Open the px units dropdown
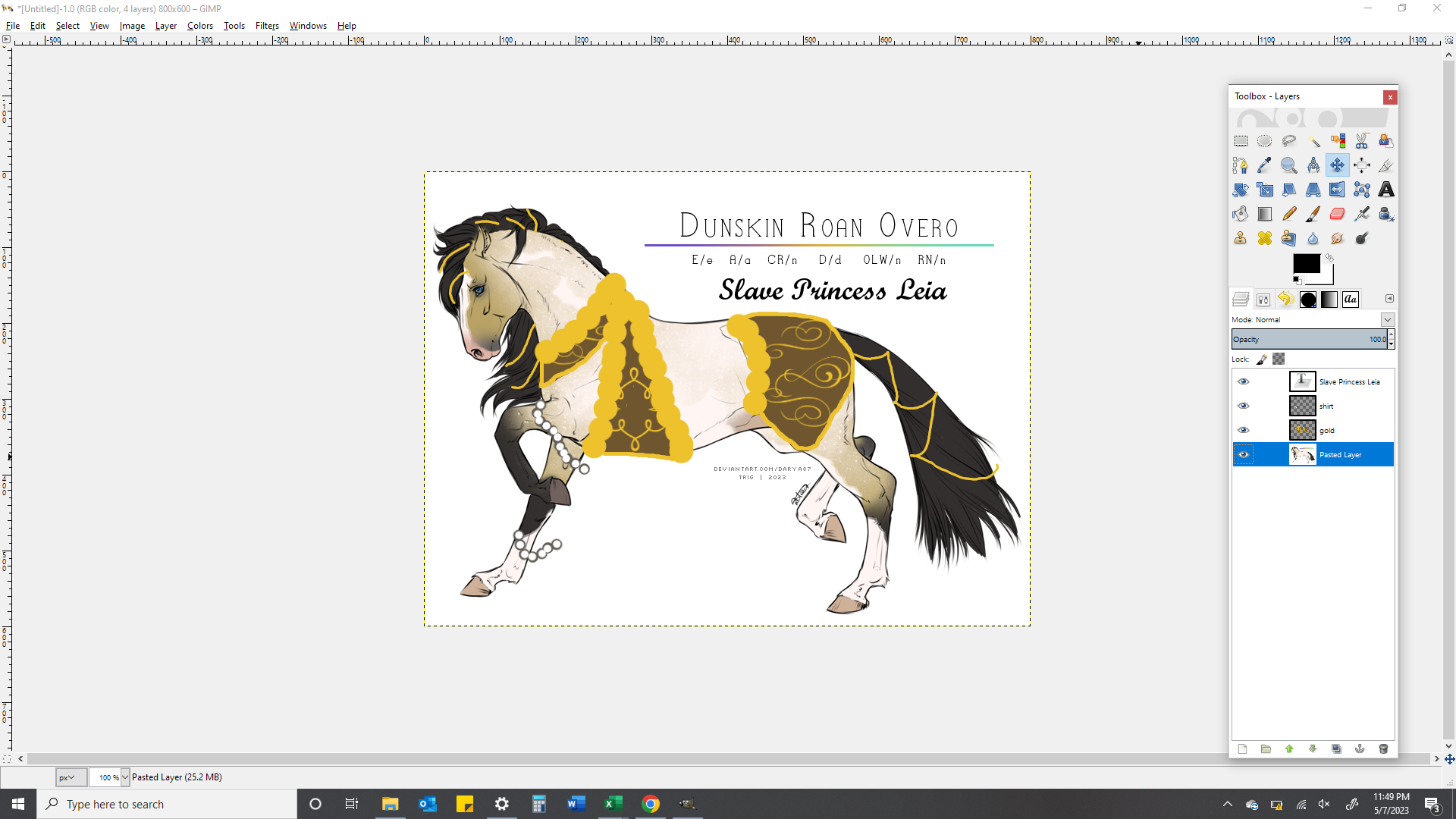This screenshot has height=819, width=1456. [71, 777]
